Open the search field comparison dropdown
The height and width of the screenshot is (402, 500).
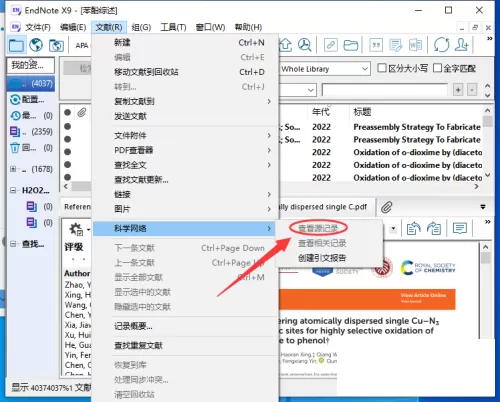[311, 90]
